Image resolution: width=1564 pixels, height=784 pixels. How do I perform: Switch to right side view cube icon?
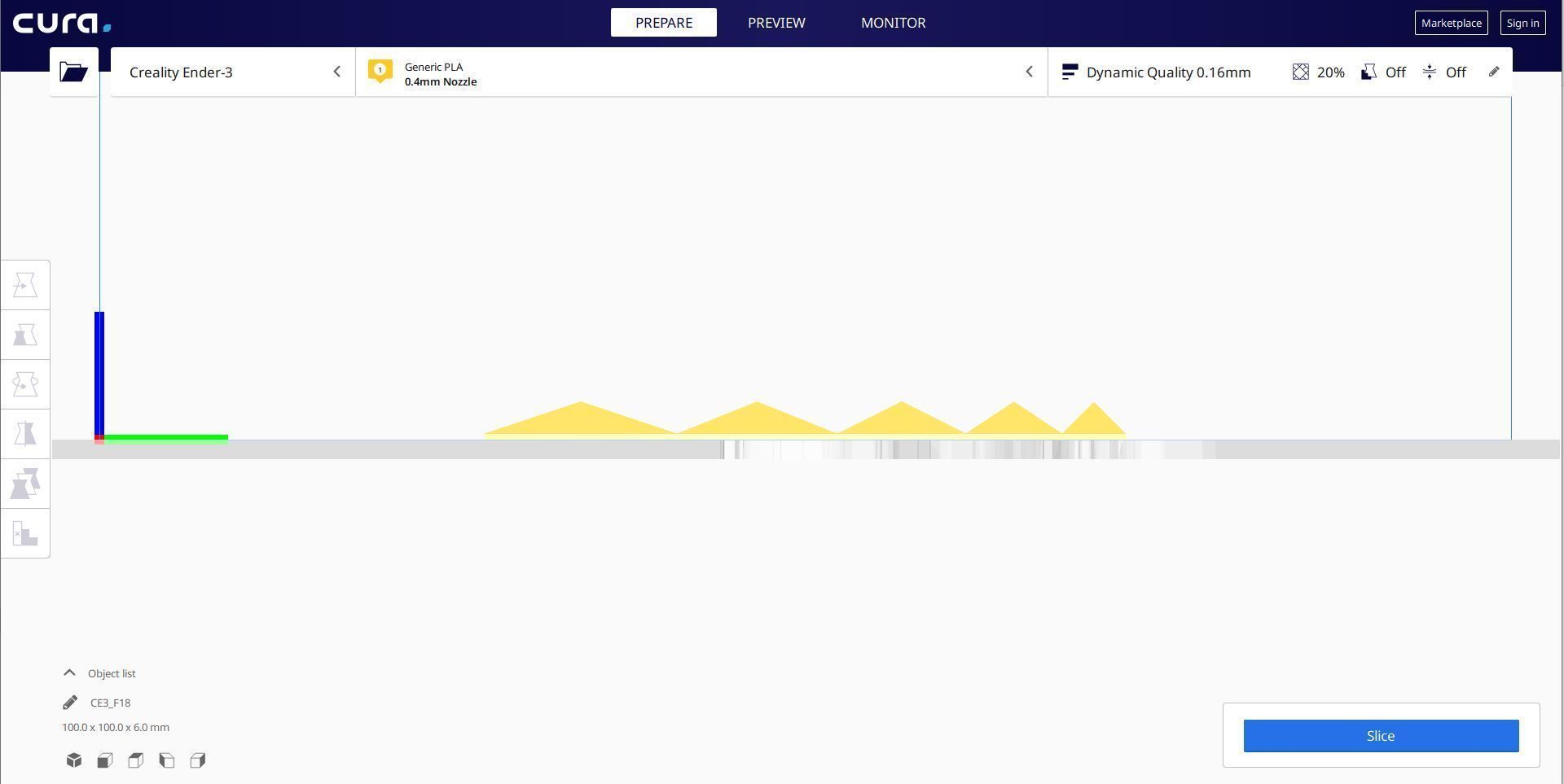click(198, 760)
